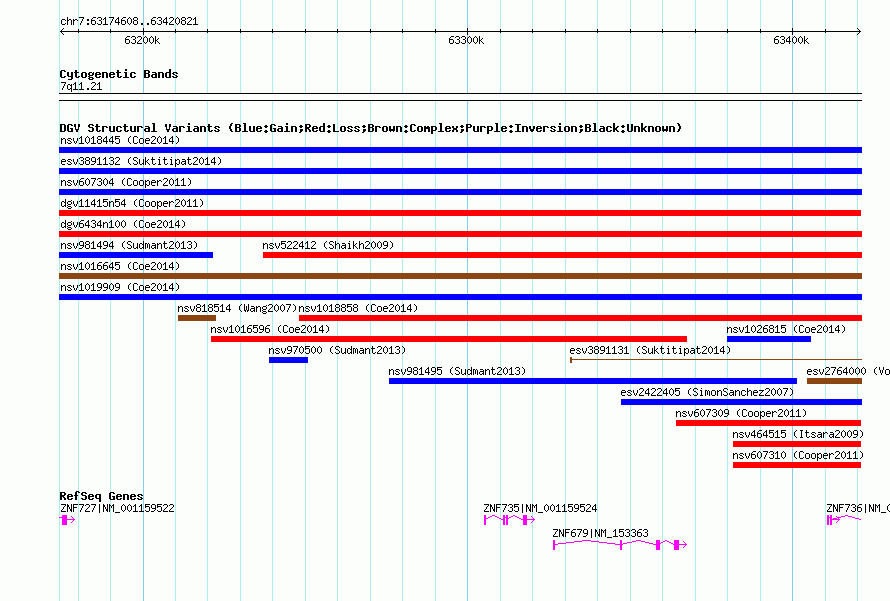Select the esv3891132 (Suktitipat2014) variant bar

tap(460, 171)
